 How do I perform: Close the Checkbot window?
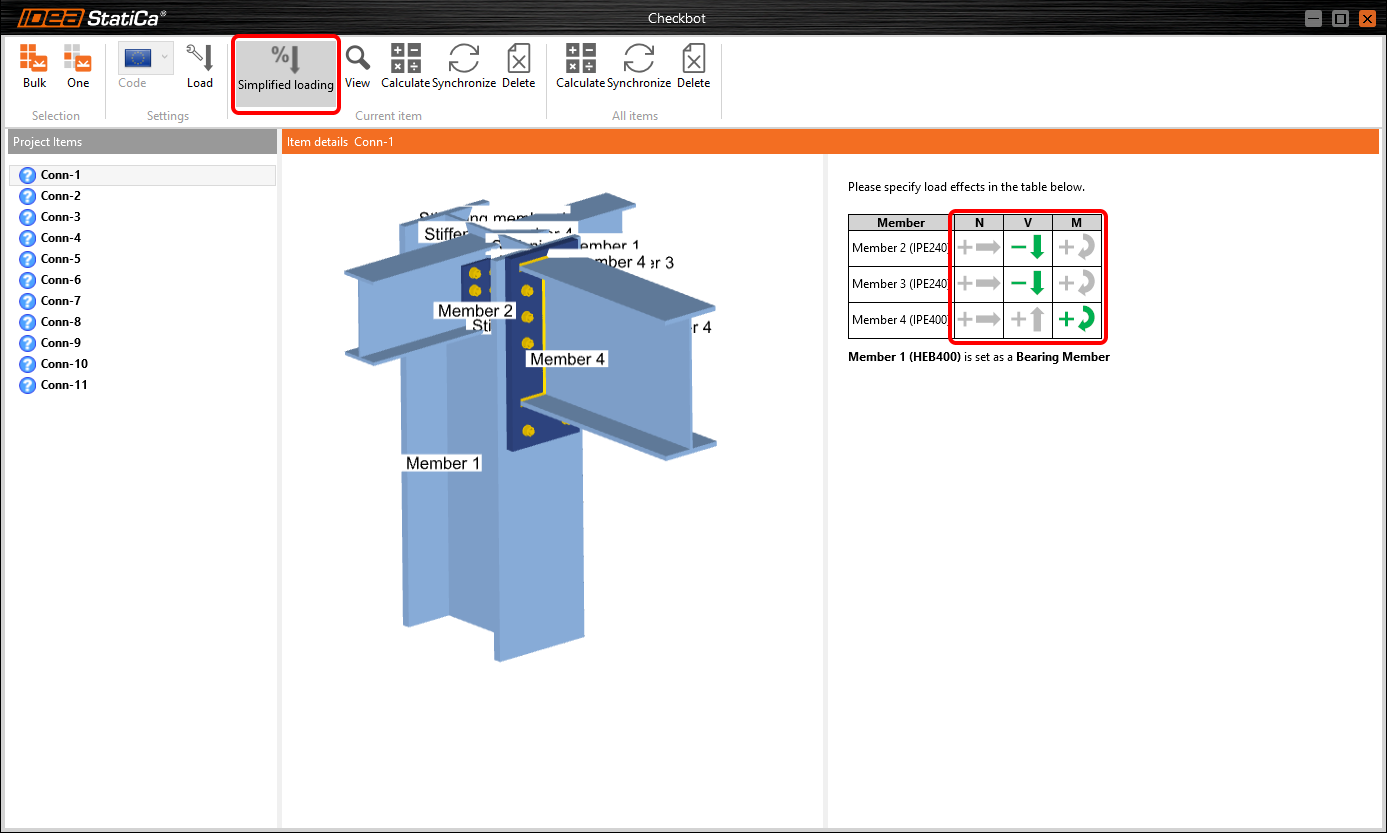(1367, 19)
